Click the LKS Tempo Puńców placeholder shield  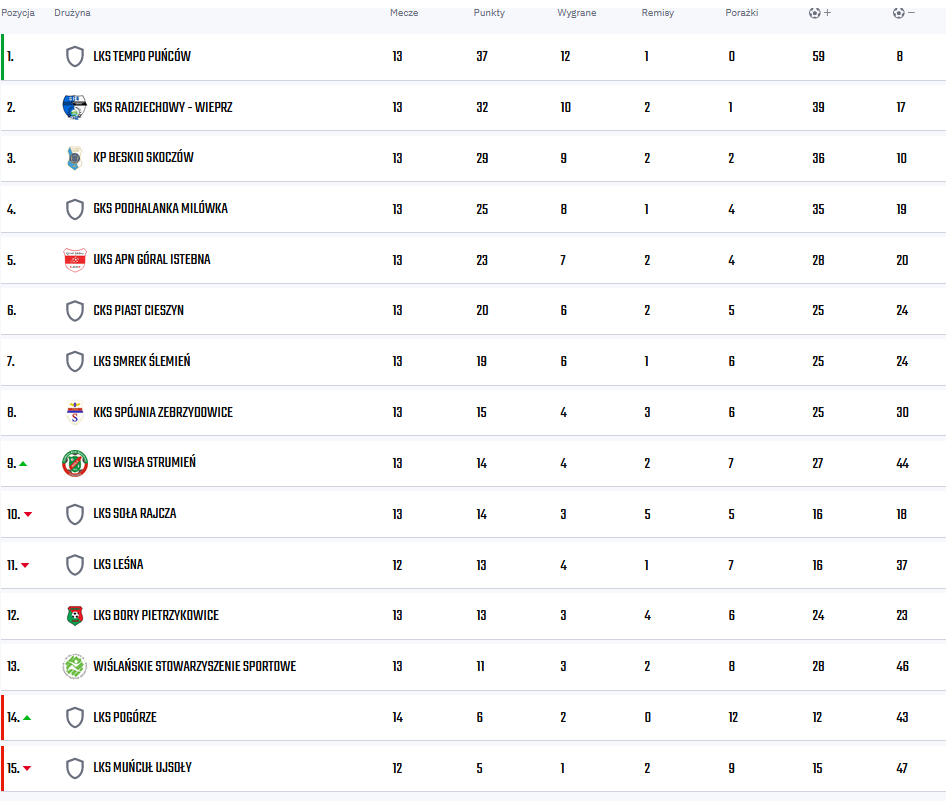click(x=75, y=57)
